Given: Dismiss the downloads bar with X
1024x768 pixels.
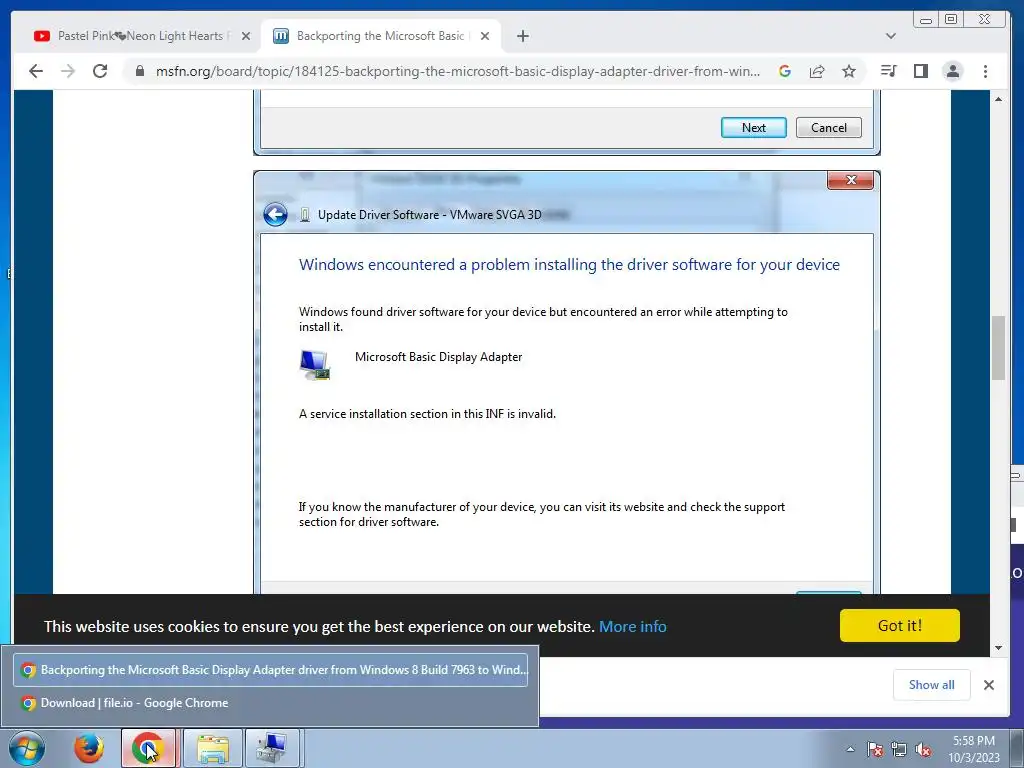Looking at the screenshot, I should [x=989, y=684].
